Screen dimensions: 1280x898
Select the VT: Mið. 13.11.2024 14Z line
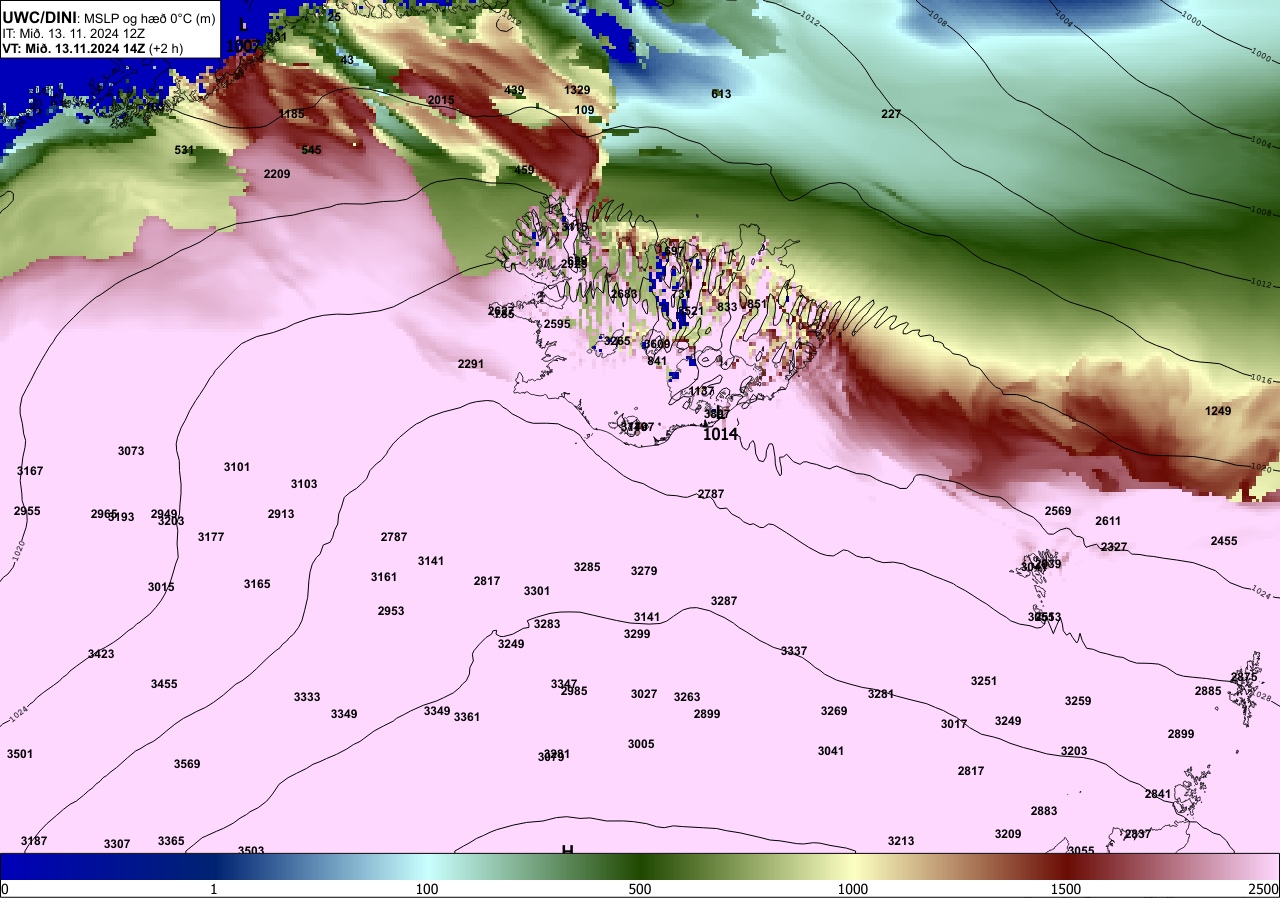click(92, 48)
